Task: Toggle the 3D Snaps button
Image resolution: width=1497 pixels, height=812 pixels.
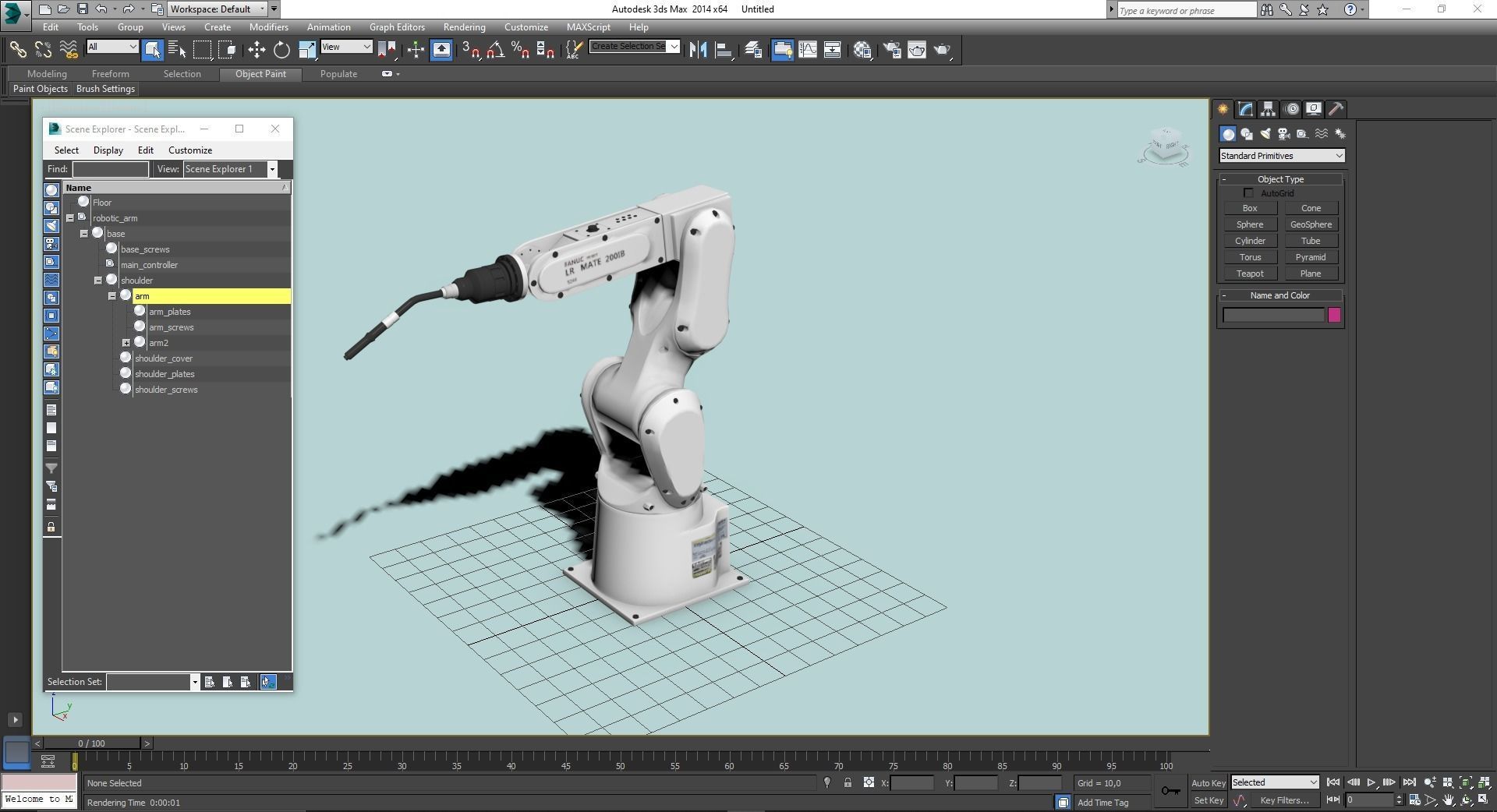Action: 471,50
